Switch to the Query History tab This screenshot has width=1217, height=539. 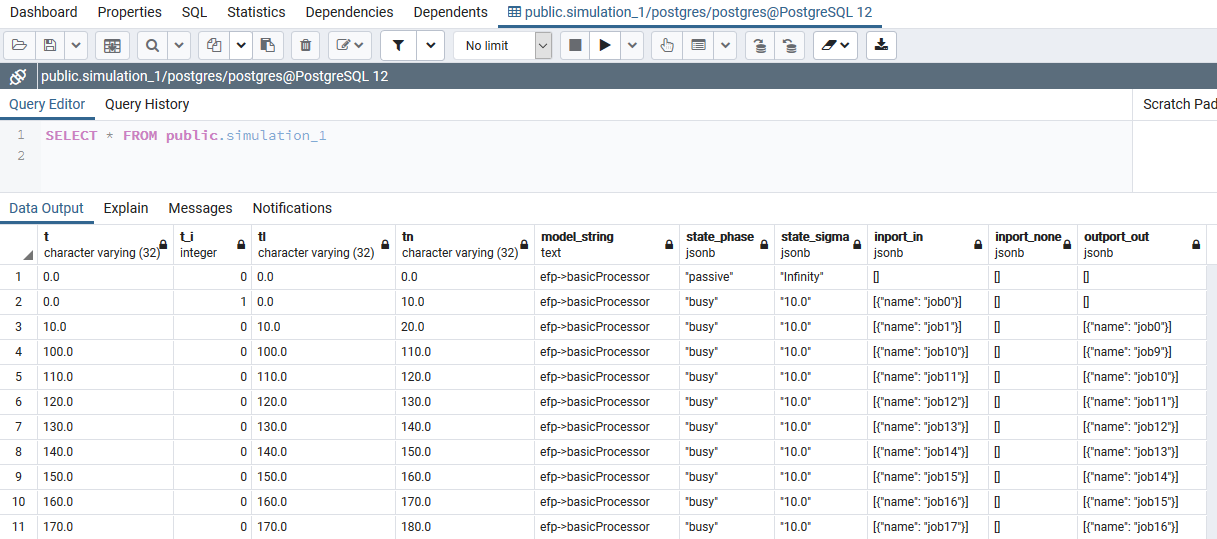coord(147,104)
